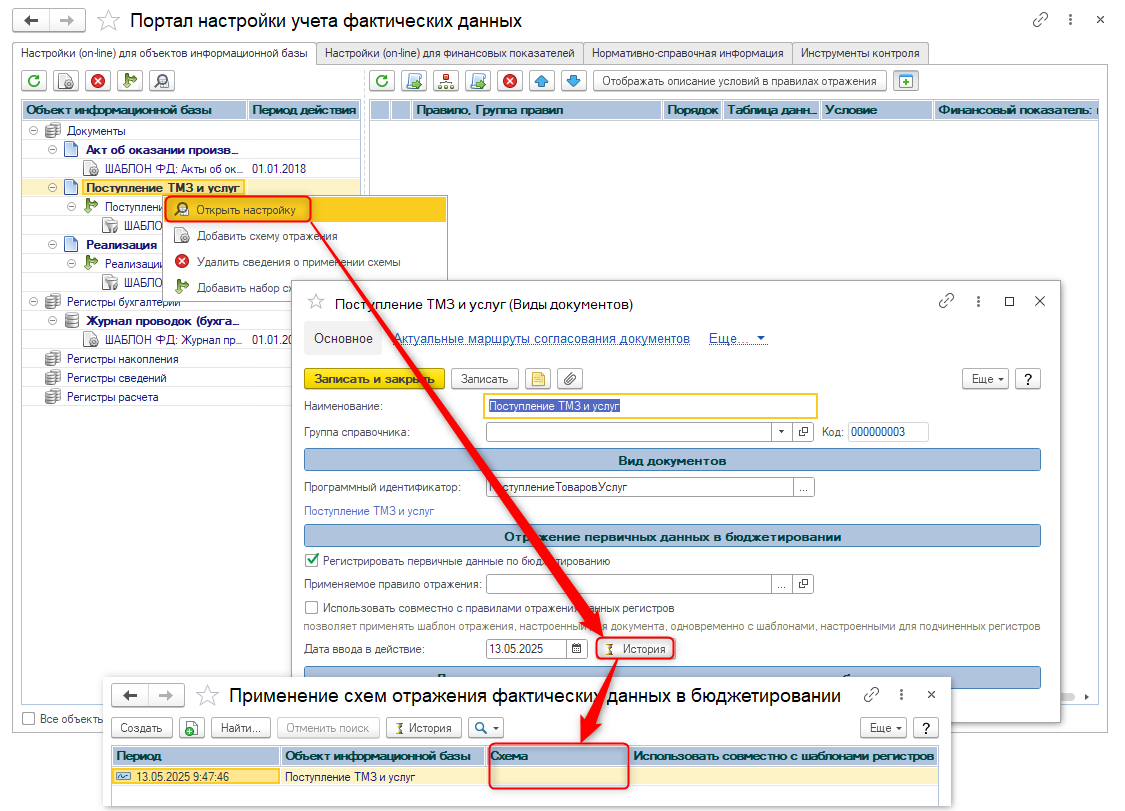The height and width of the screenshot is (811, 1125).
Task: Click the copy-record icon next to Создать
Action: pyautogui.click(x=191, y=728)
